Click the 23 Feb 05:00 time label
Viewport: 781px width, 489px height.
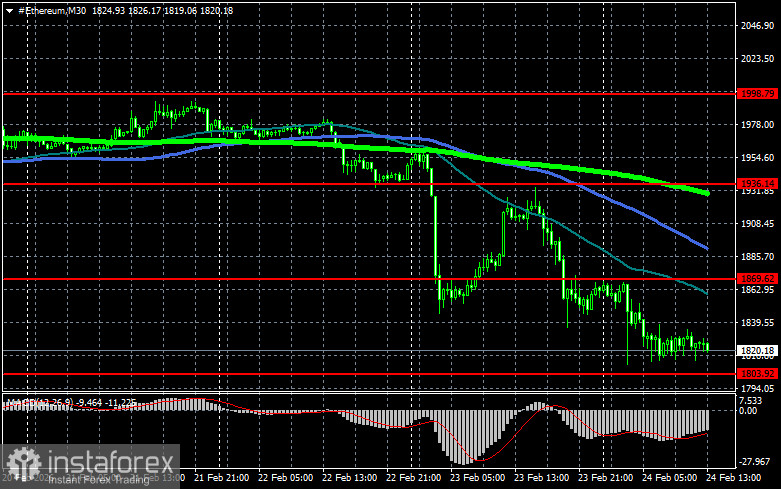click(477, 478)
